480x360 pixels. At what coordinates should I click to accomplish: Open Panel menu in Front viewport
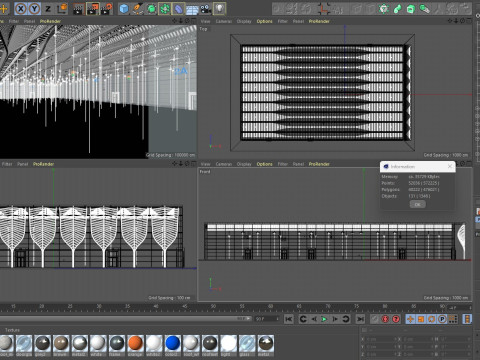point(298,164)
